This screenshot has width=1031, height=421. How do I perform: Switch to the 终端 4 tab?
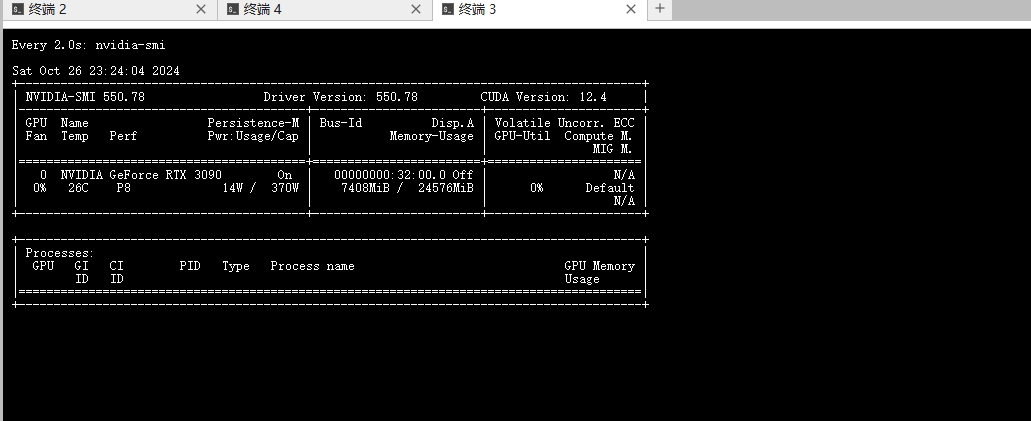click(263, 9)
